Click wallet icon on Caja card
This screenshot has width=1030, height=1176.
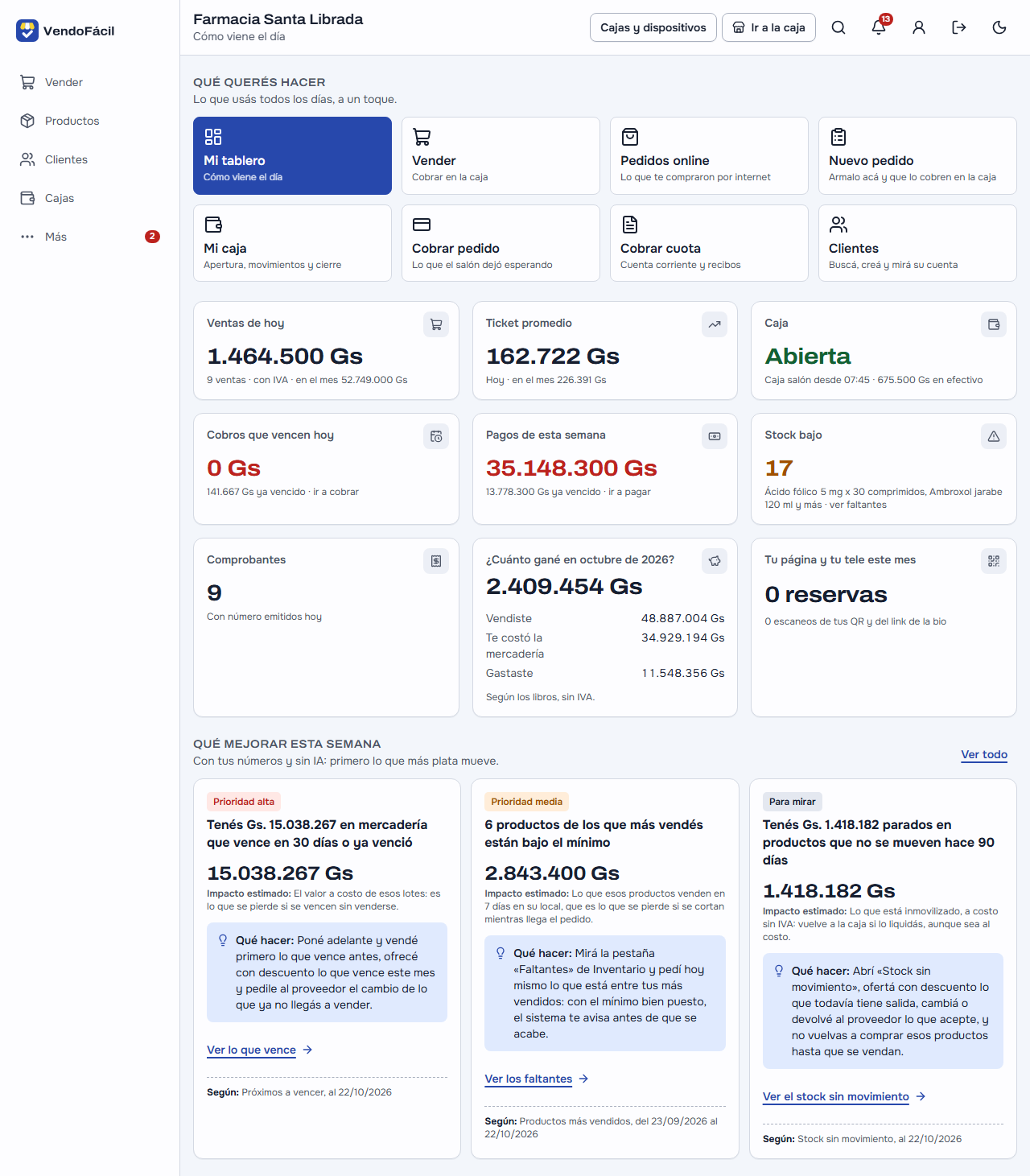click(994, 324)
